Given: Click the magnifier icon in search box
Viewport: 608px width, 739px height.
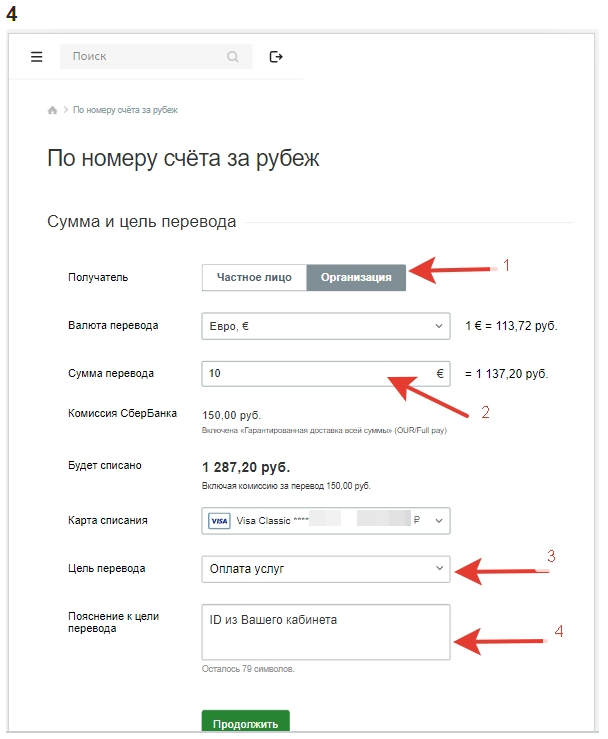Looking at the screenshot, I should click(232, 57).
